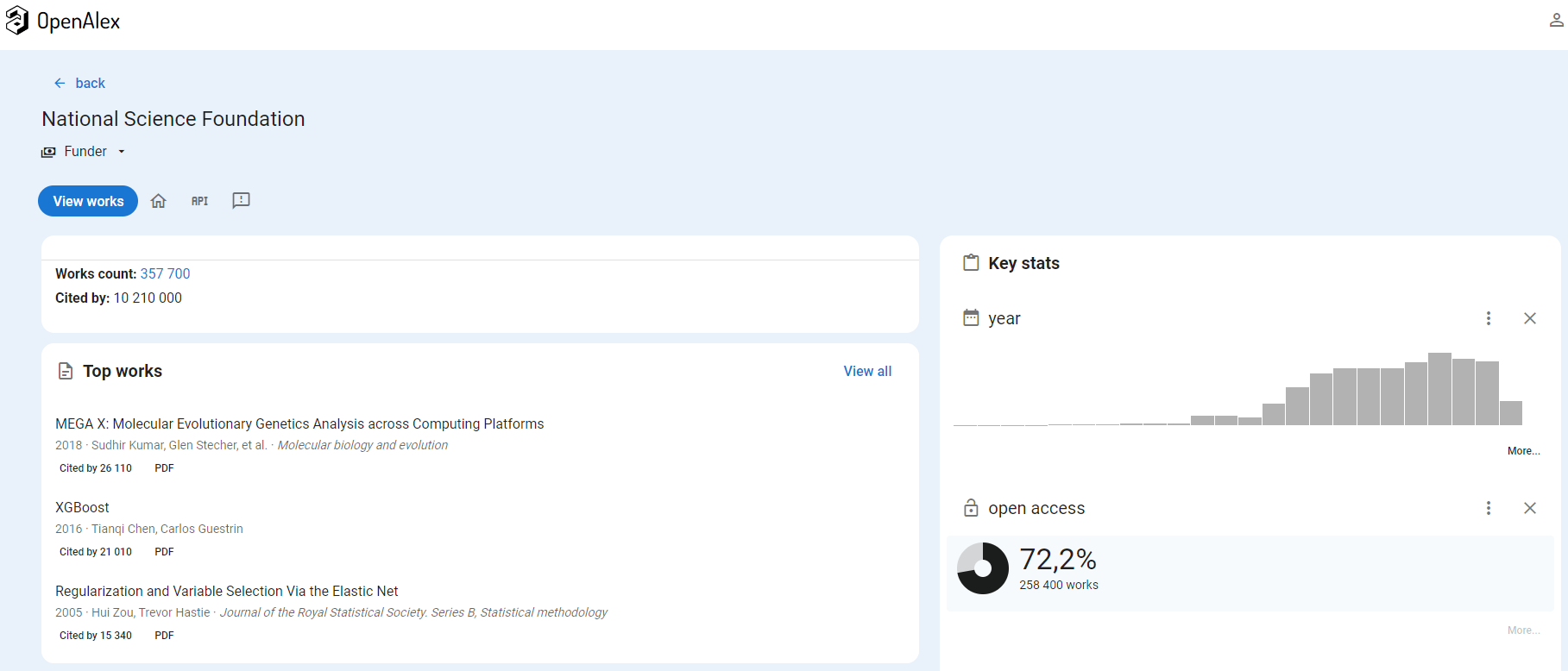Open the API link icon

(199, 201)
